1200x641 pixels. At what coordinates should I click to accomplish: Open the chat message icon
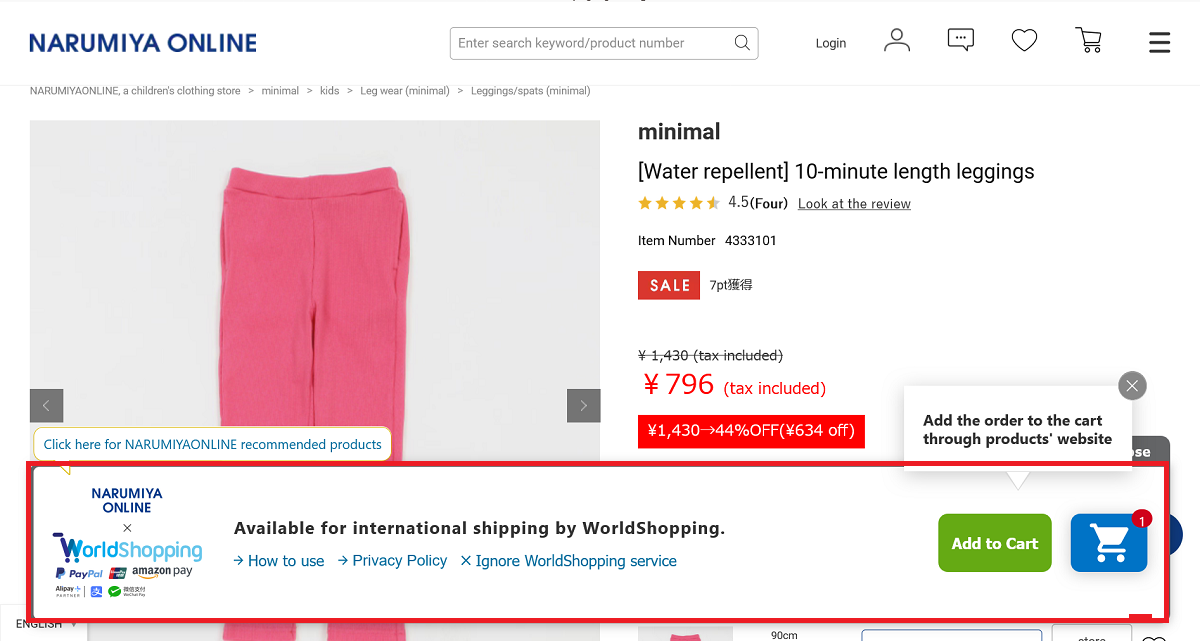point(960,41)
